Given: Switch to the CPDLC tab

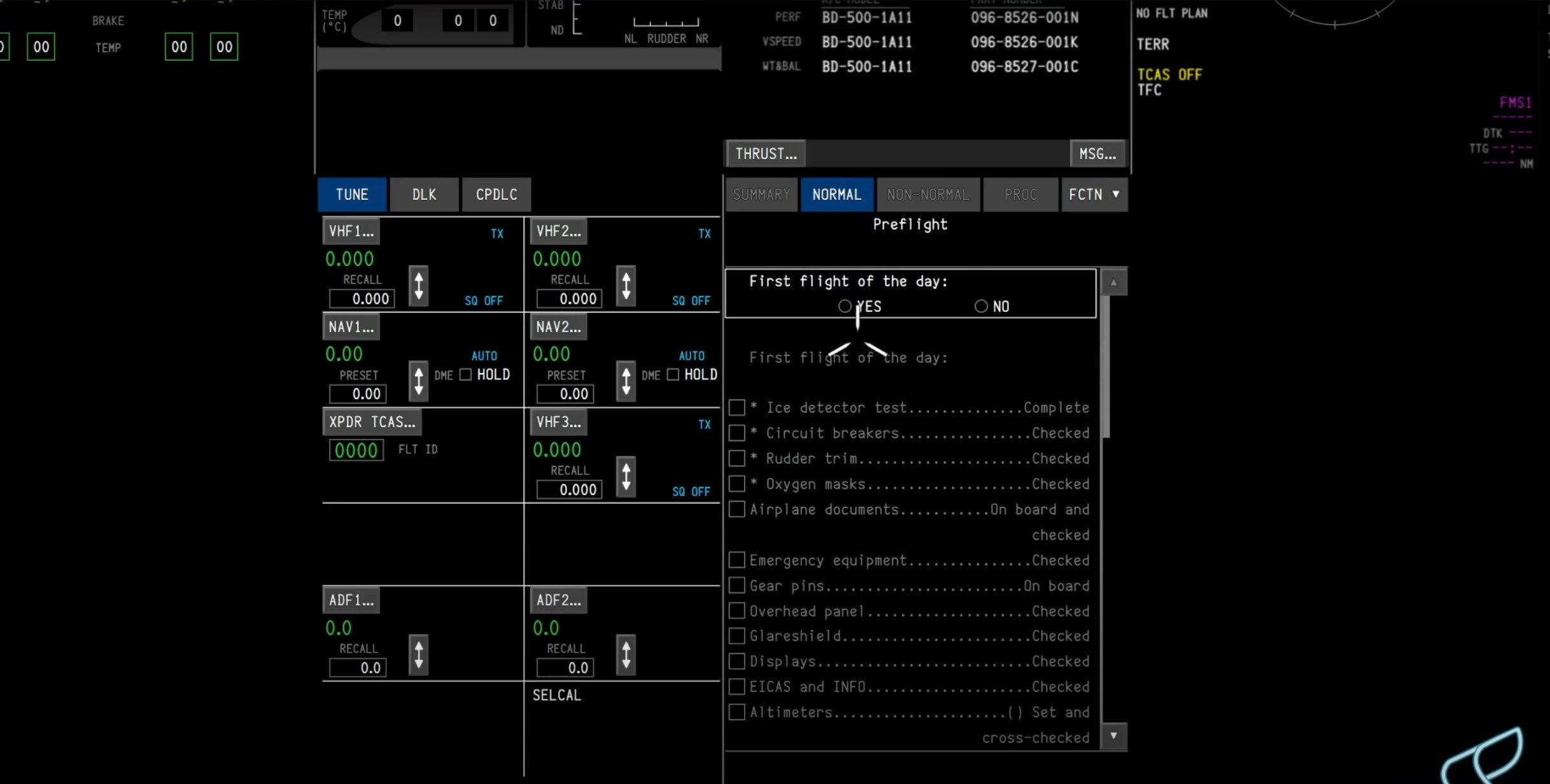Looking at the screenshot, I should [496, 195].
